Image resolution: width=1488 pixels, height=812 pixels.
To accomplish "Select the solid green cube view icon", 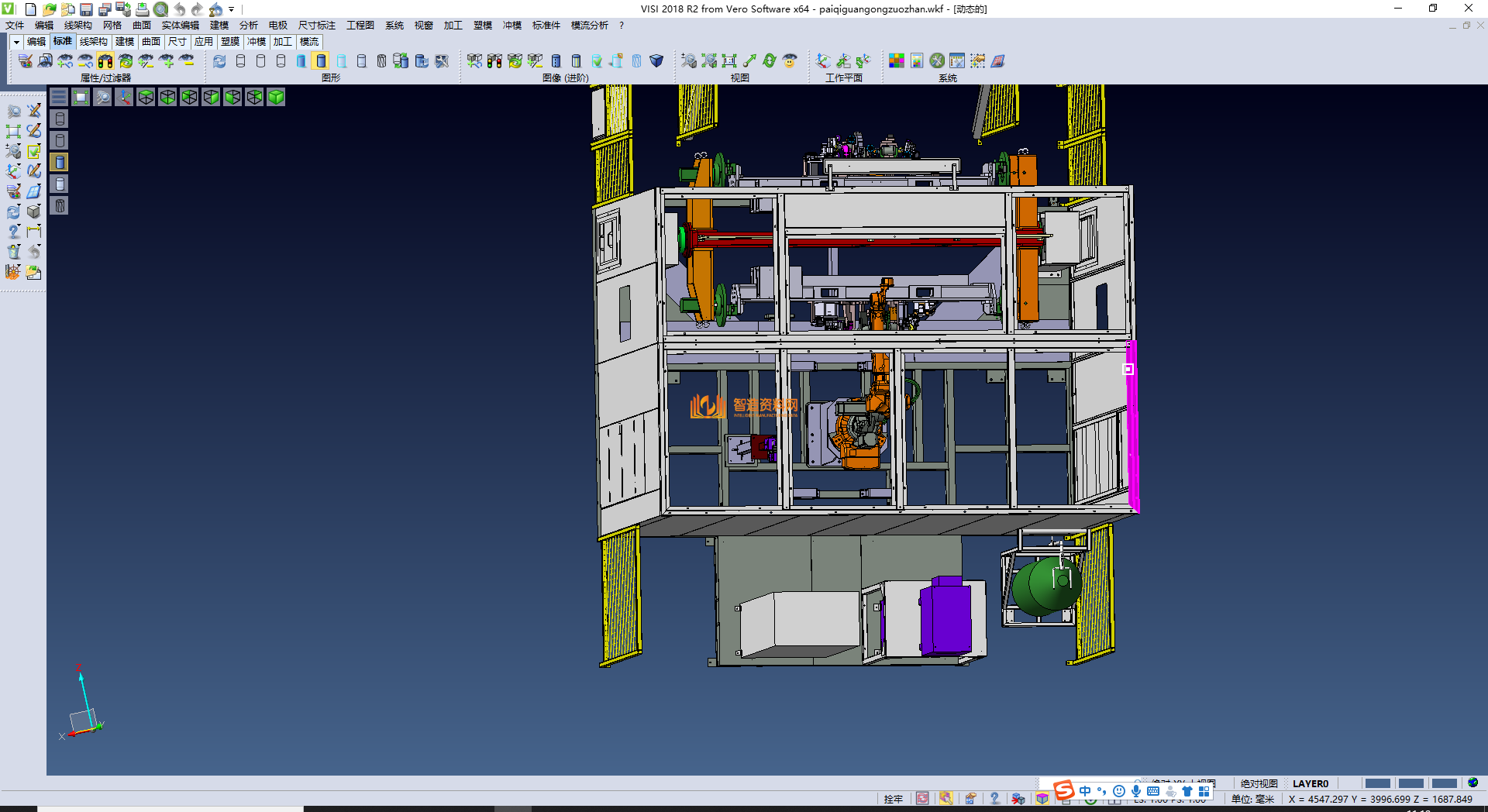I will [x=276, y=97].
